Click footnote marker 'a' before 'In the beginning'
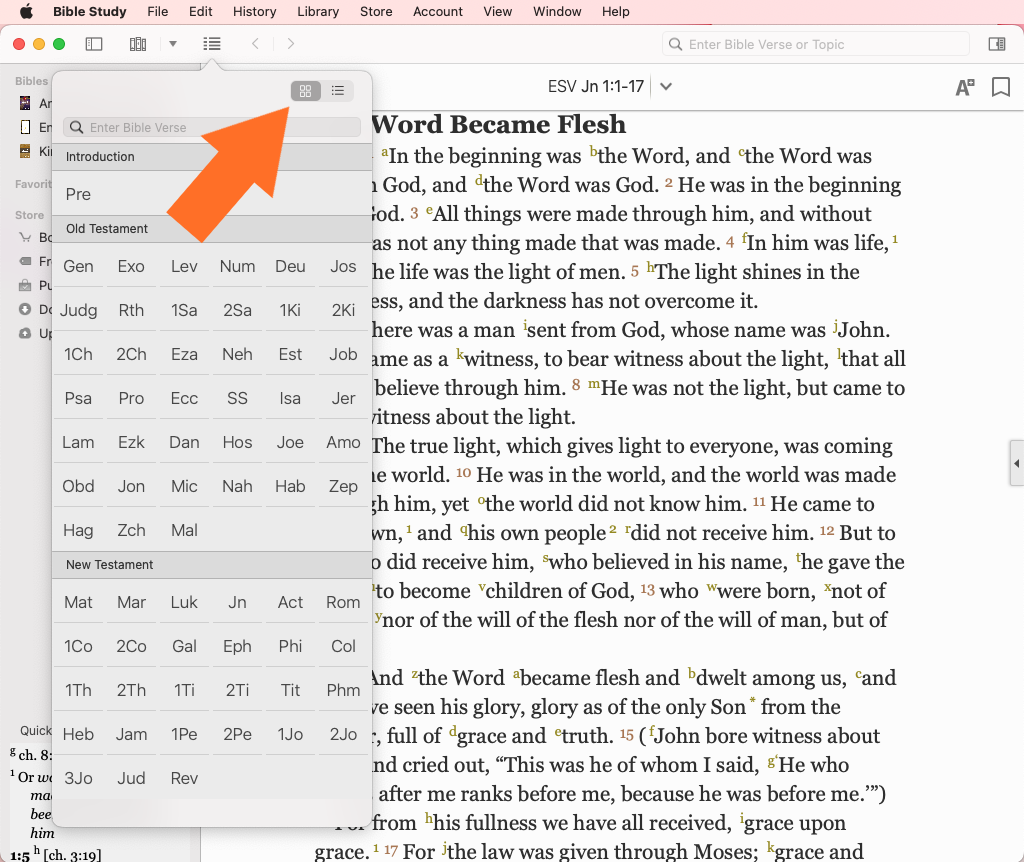1024x862 pixels. (385, 152)
